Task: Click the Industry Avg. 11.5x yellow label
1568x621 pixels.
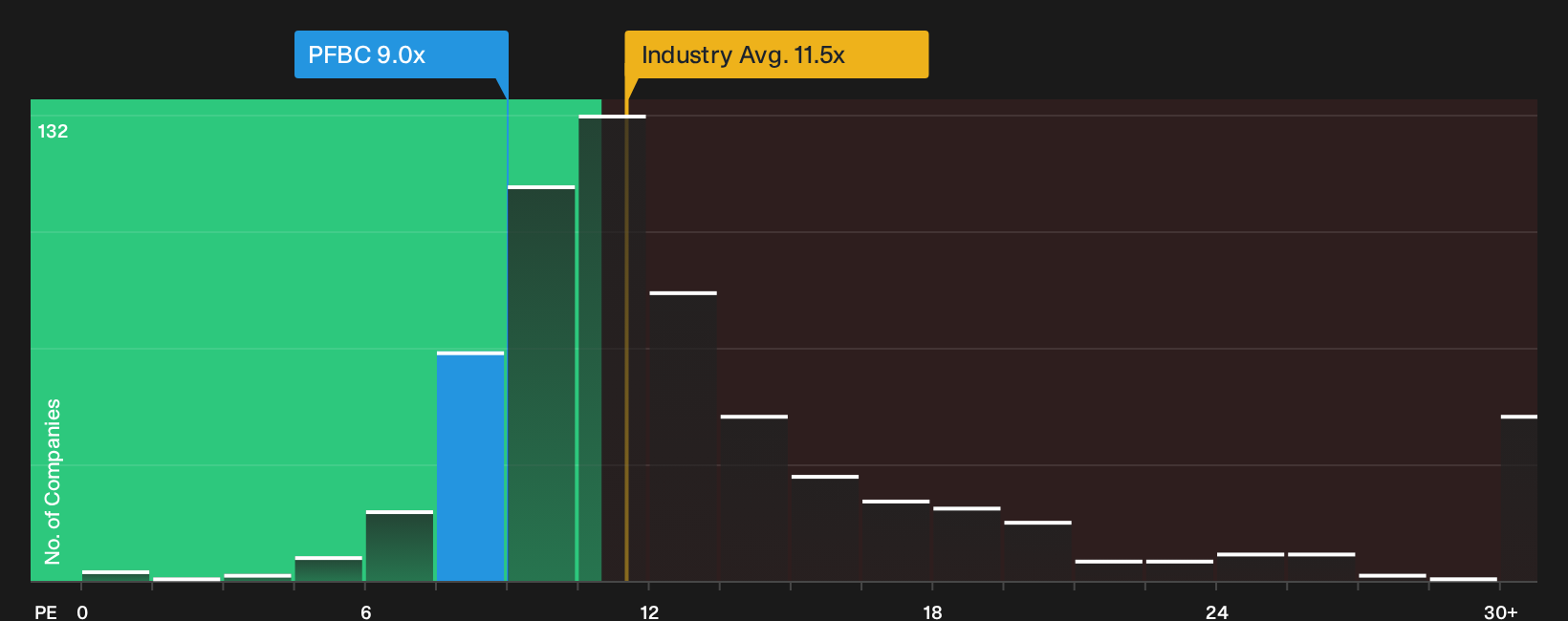Action: point(776,54)
